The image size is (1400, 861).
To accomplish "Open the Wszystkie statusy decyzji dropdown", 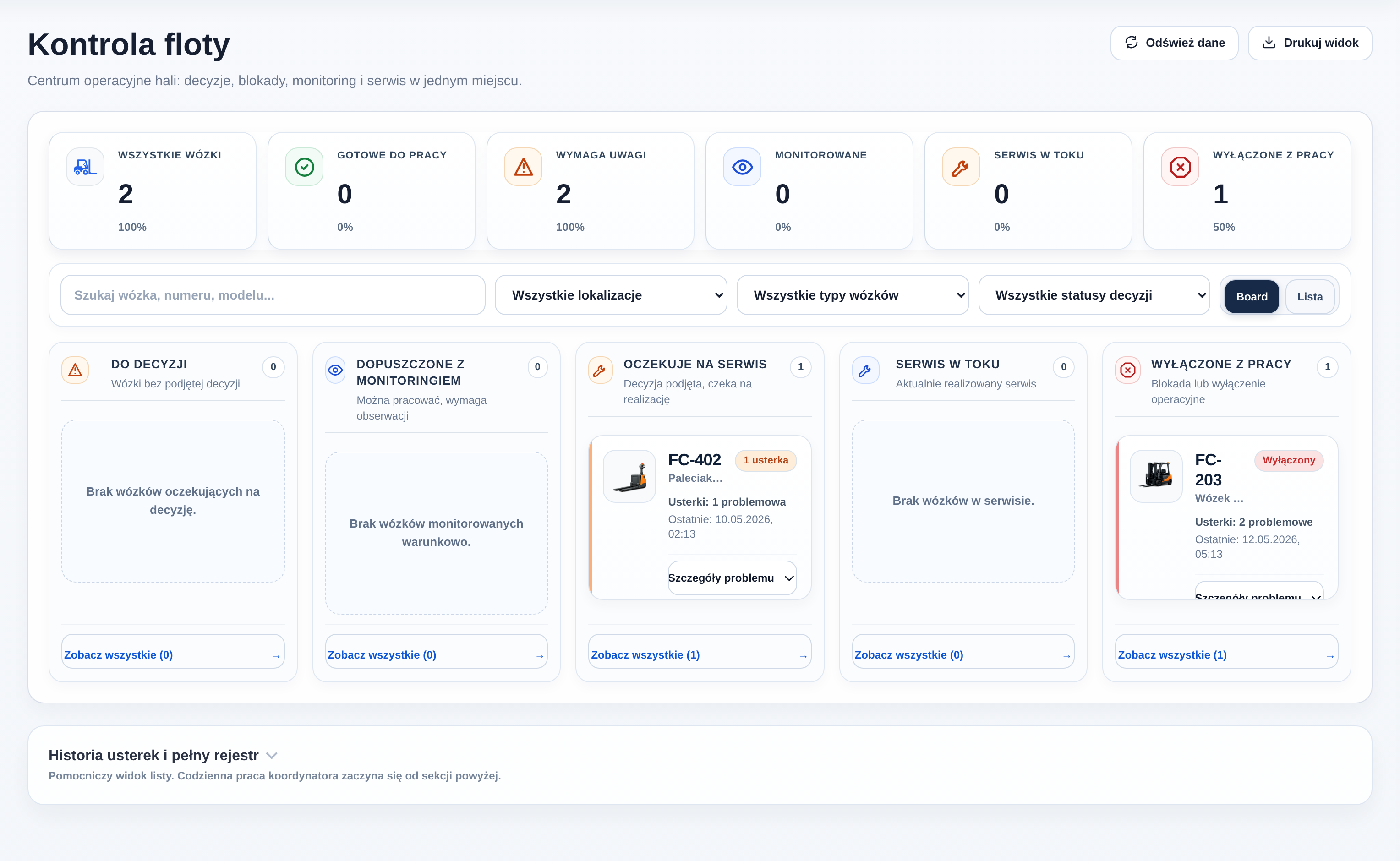I will point(1094,295).
